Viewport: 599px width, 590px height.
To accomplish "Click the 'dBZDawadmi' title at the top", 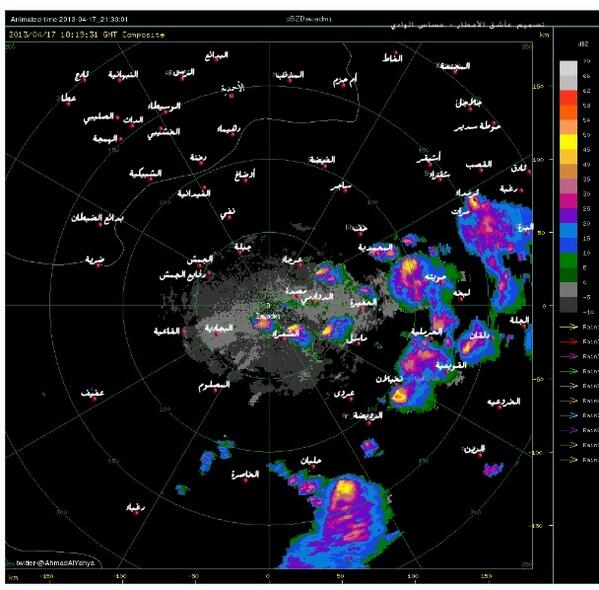I will [309, 18].
